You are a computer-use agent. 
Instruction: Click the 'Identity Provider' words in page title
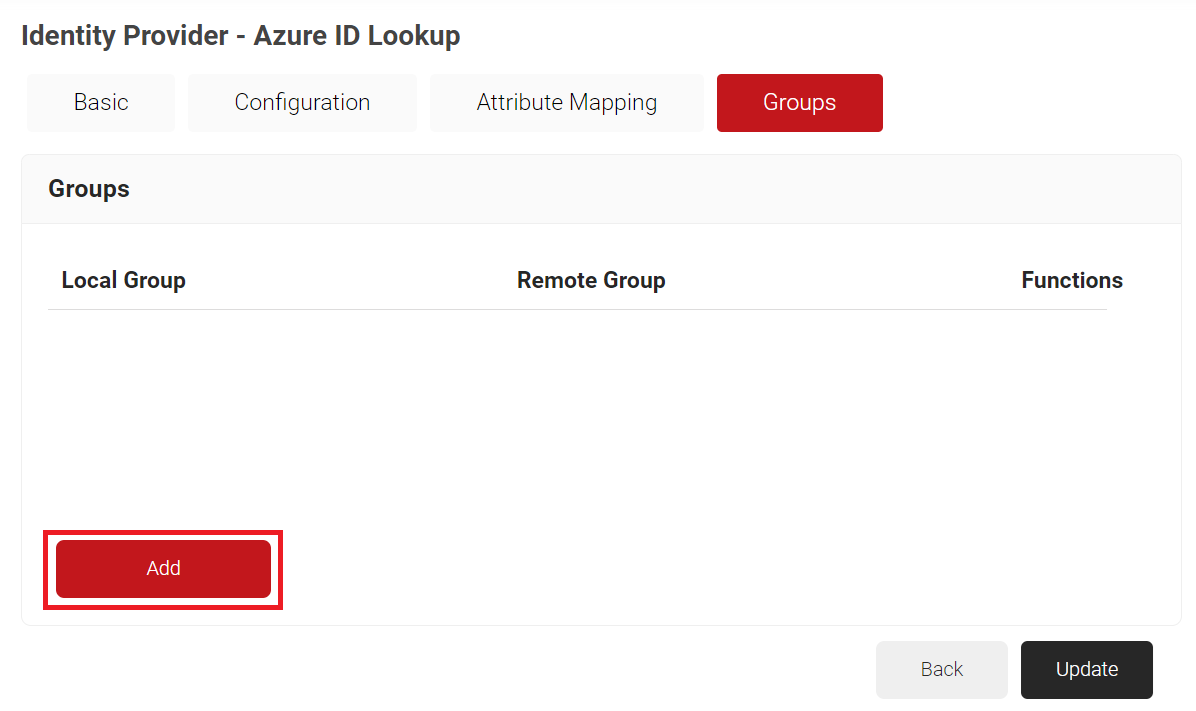tap(124, 36)
